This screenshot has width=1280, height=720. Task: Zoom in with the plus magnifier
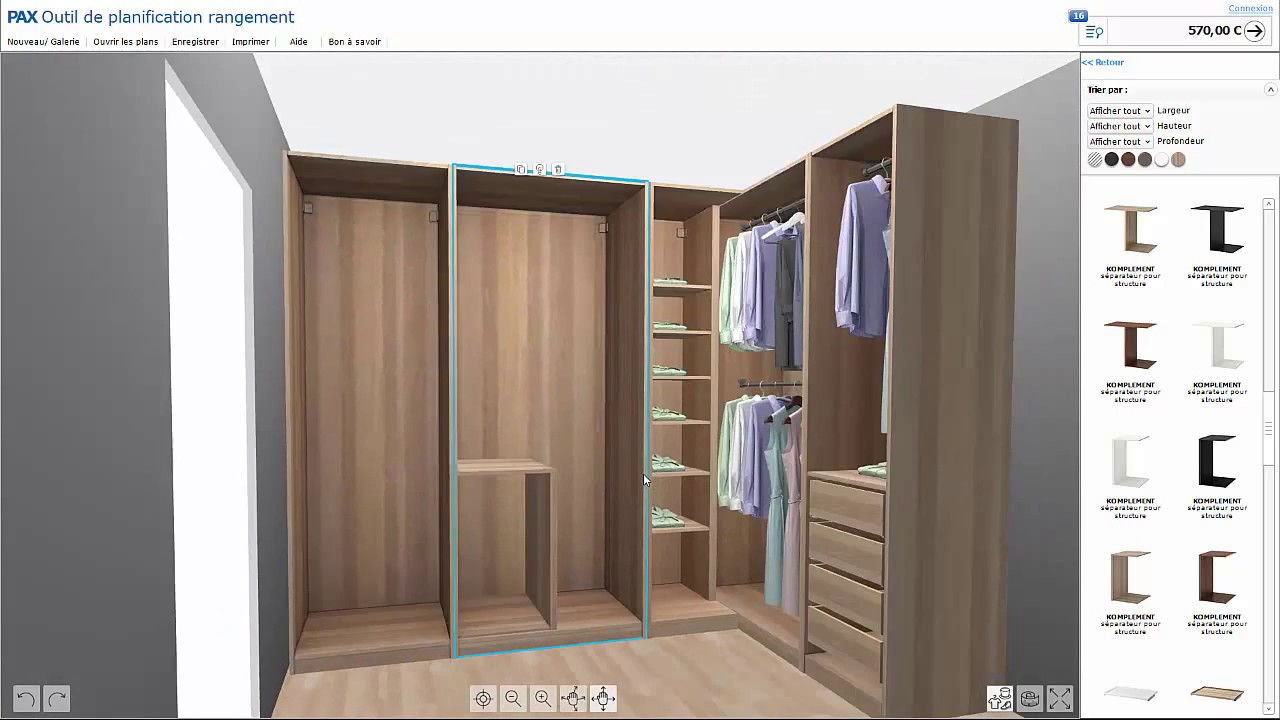coord(543,699)
